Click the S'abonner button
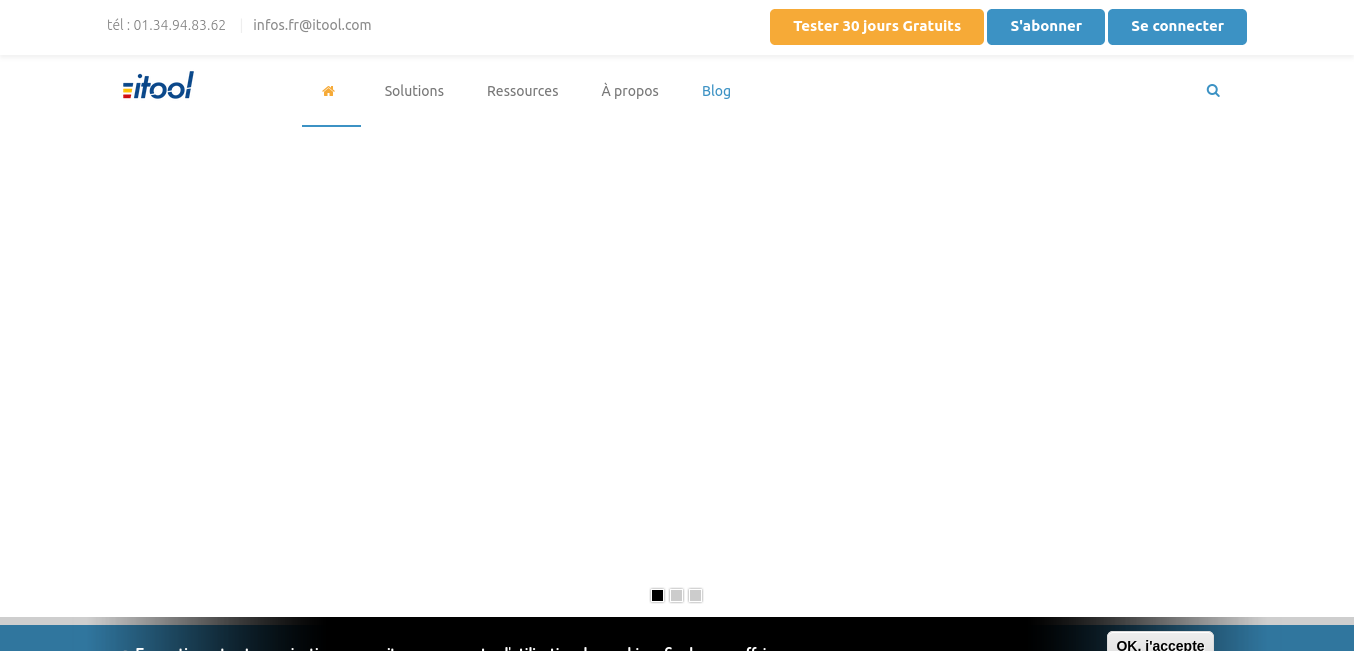 tap(1046, 27)
